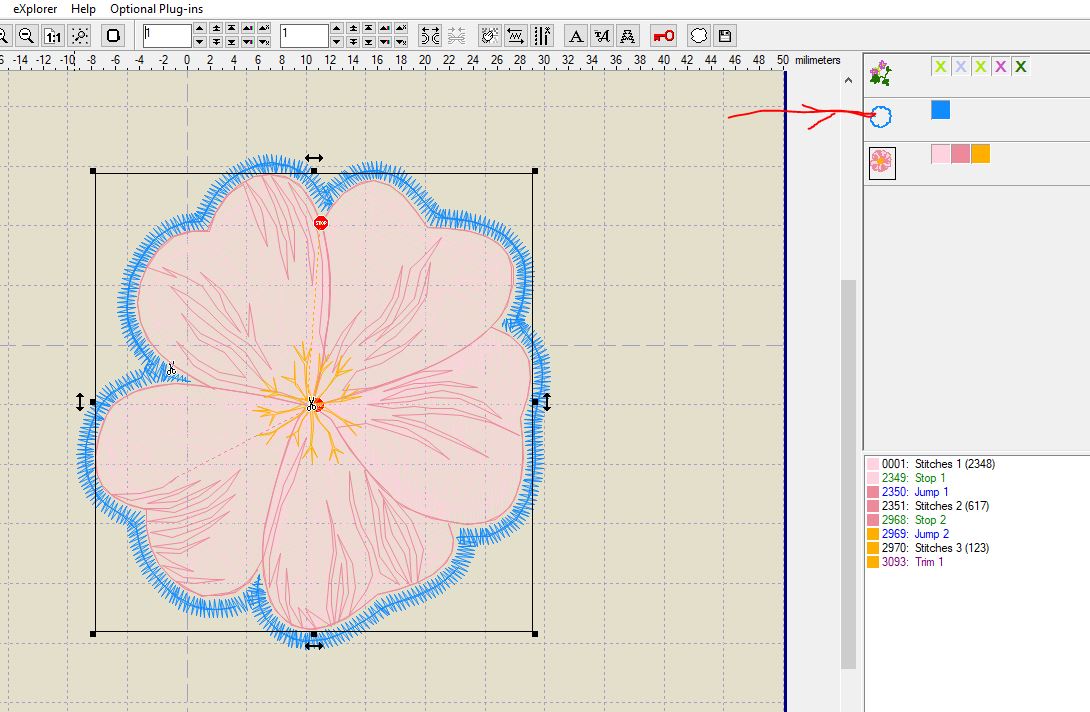Click up arrow beside first number field

click(199, 29)
